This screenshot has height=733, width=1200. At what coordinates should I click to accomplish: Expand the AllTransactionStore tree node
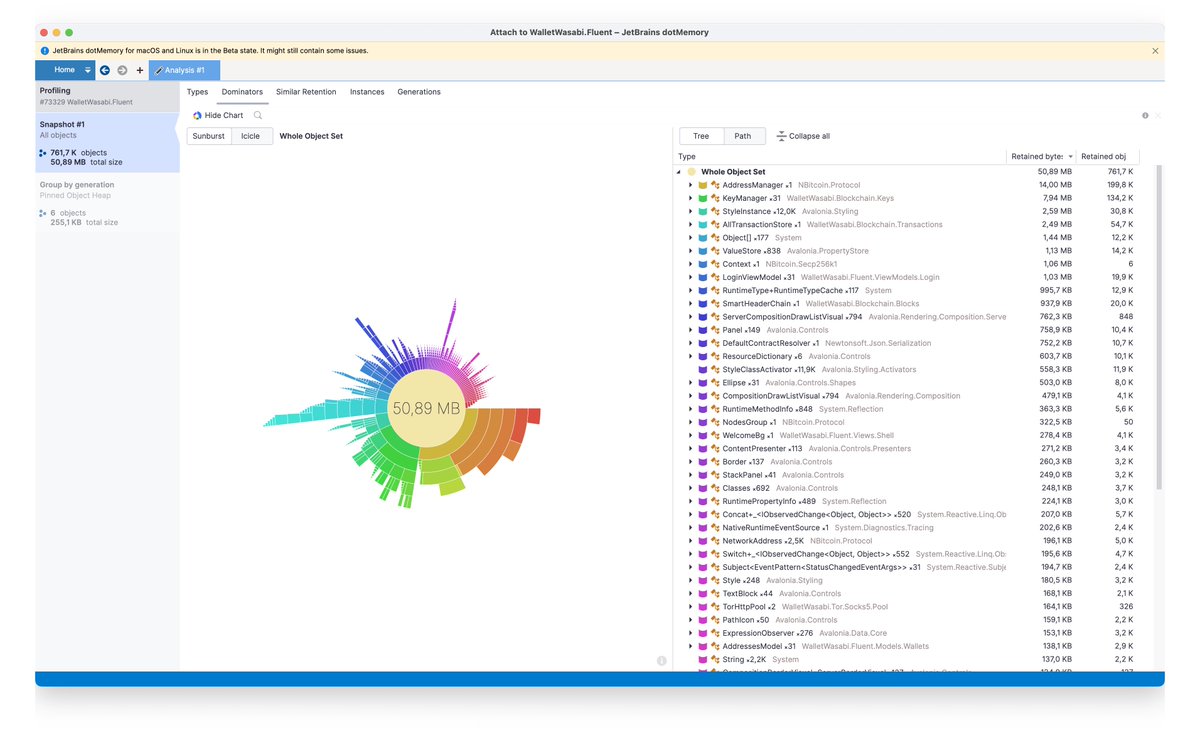[690, 225]
